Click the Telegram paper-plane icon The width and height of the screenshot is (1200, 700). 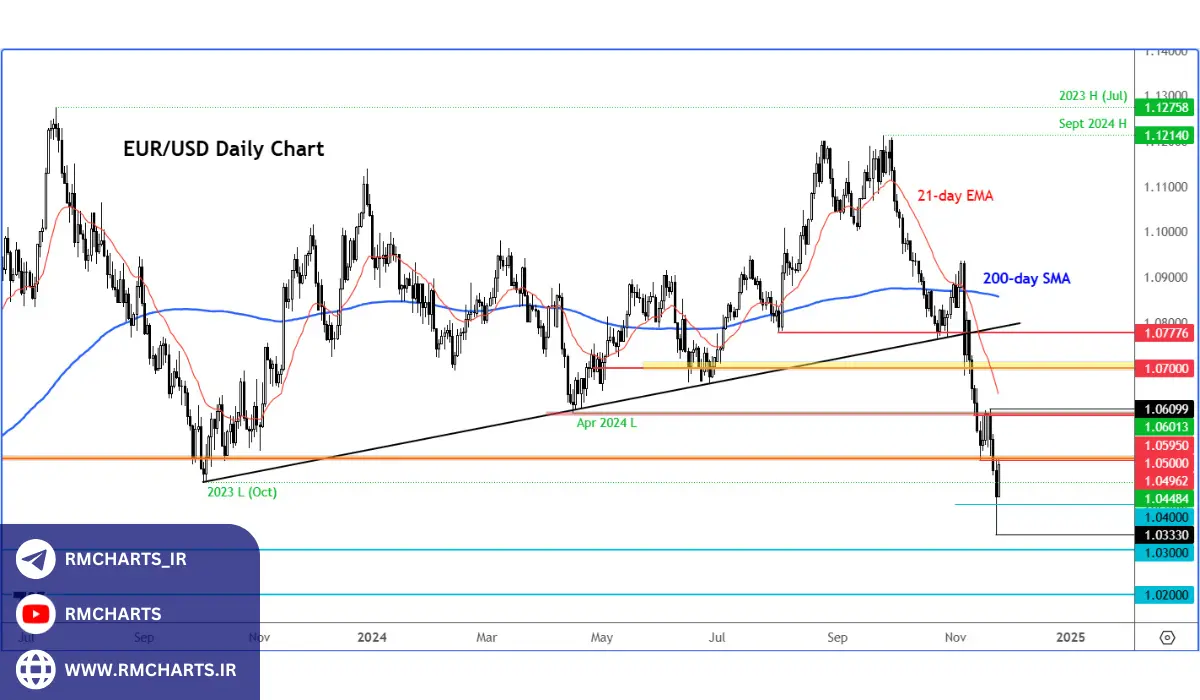33,559
